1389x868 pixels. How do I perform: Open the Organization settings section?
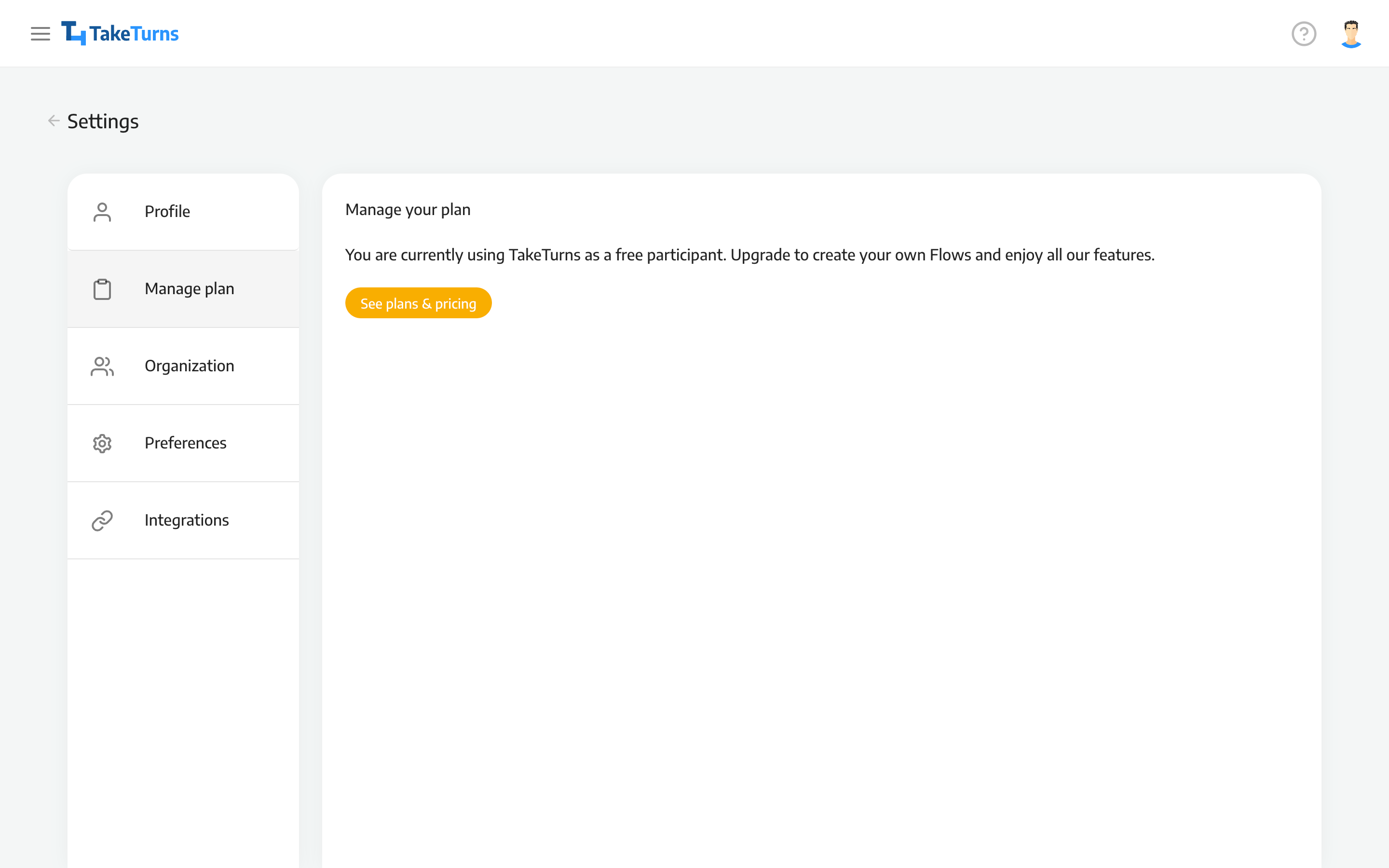tap(183, 366)
